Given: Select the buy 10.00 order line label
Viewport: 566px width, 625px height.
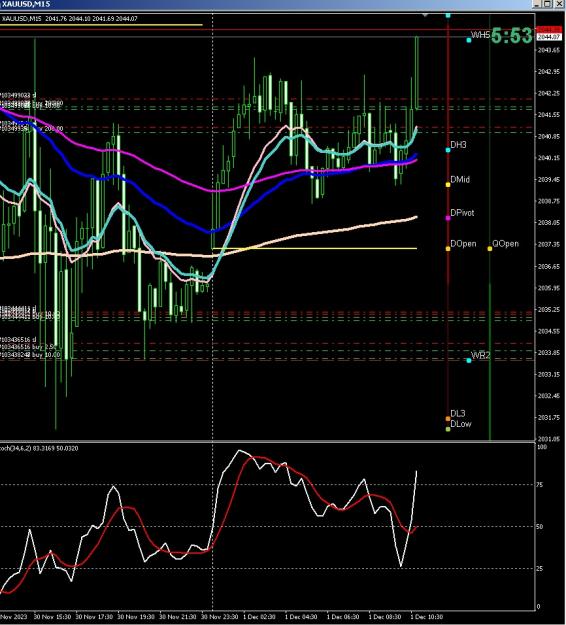Looking at the screenshot, I should pos(45,355).
